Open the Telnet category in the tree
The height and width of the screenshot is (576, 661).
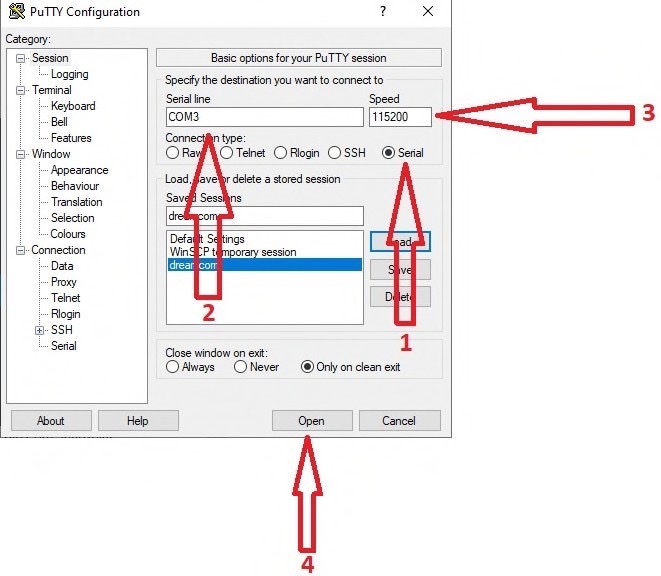(65, 298)
